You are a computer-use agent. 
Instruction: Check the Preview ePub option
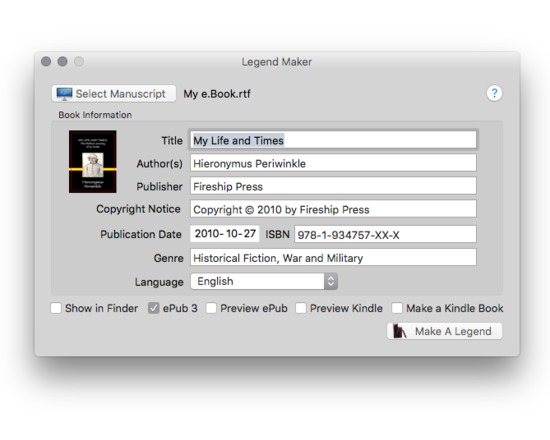[211, 308]
